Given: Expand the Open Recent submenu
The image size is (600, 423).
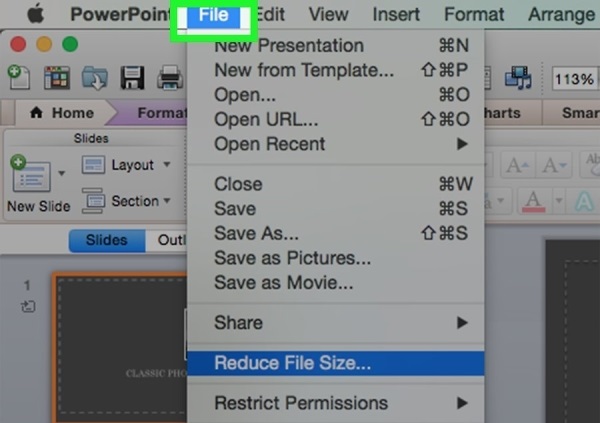Looking at the screenshot, I should (x=461, y=143).
